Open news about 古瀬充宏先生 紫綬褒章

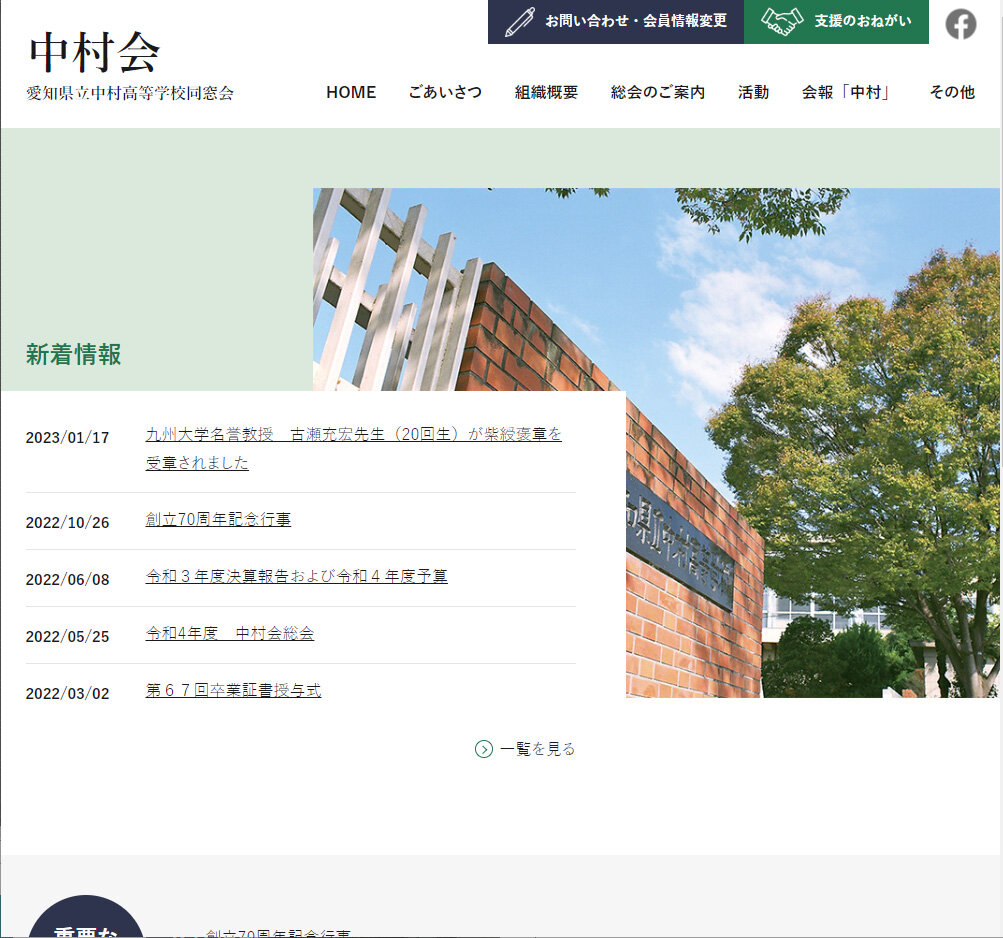(353, 449)
